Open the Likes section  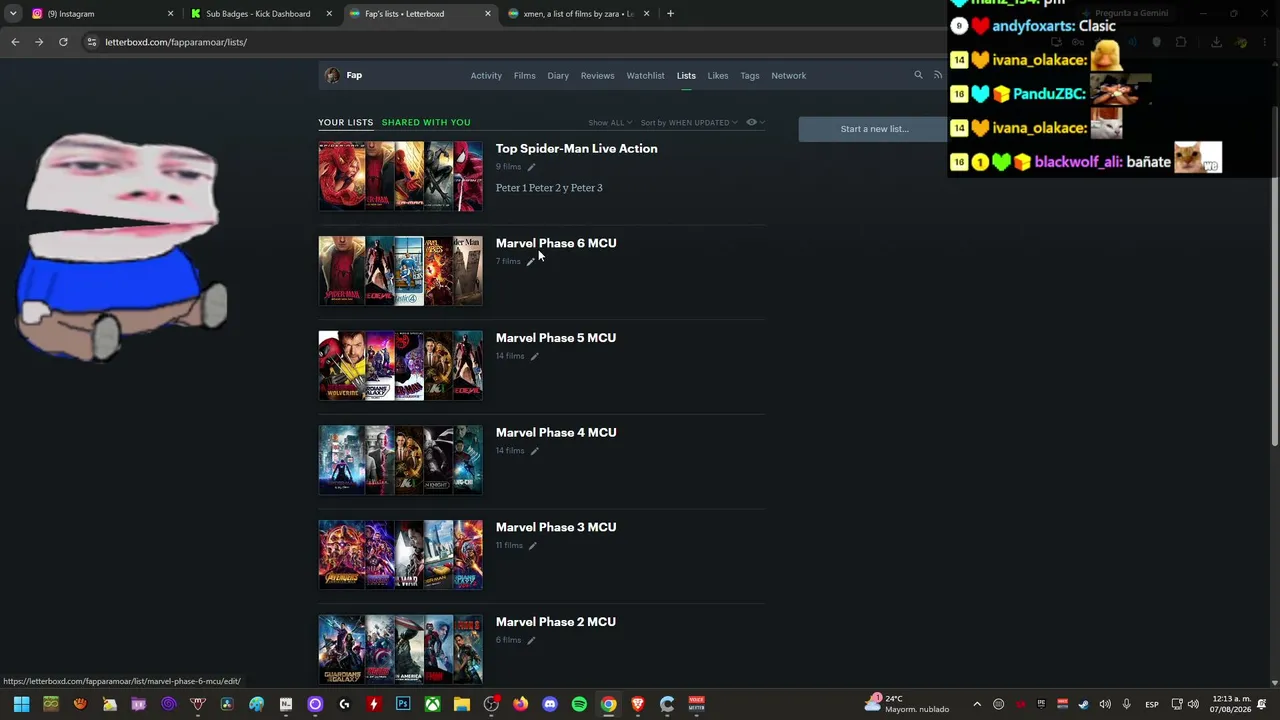pos(718,76)
